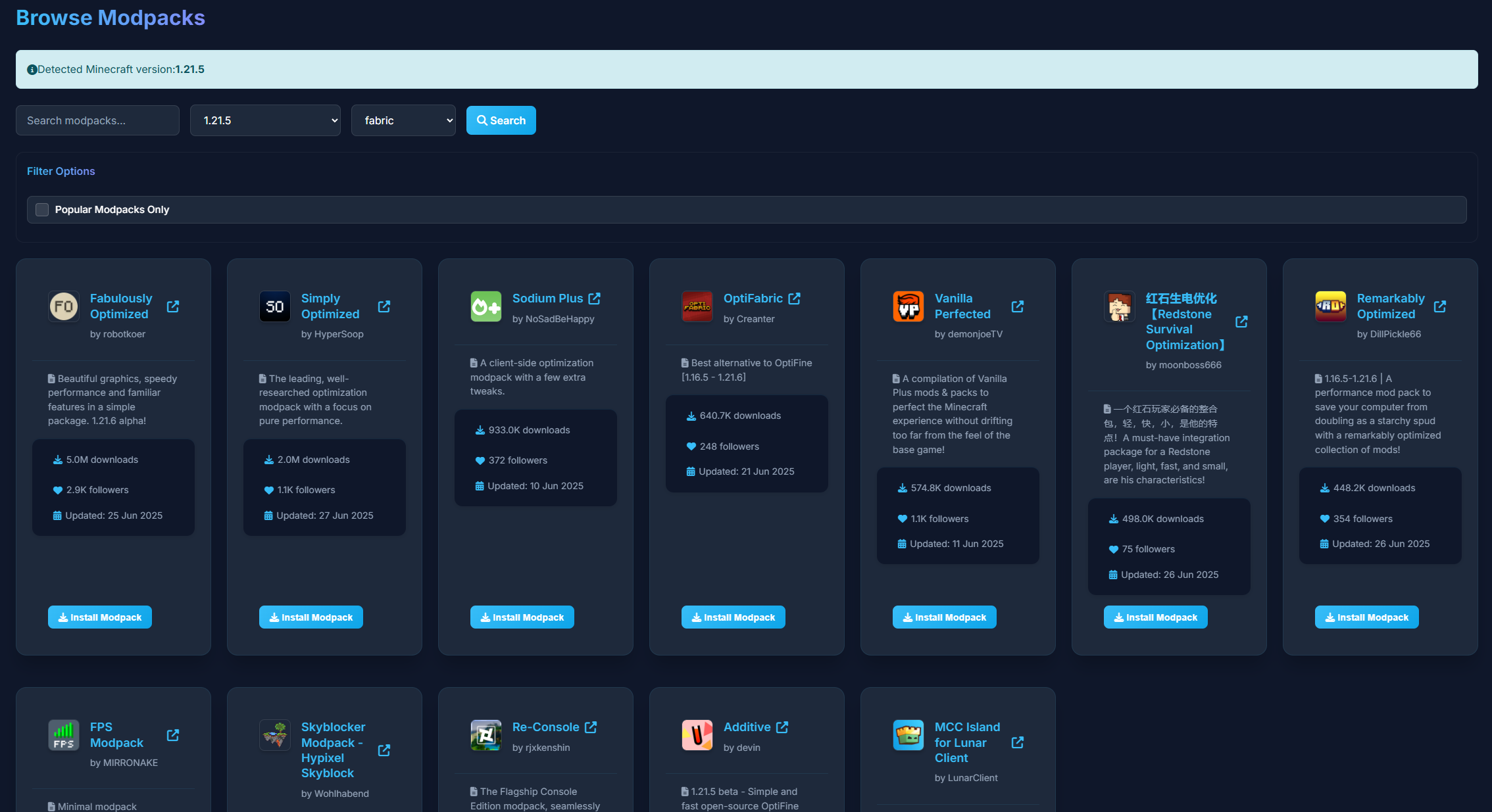This screenshot has height=812, width=1492.
Task: Install the Simply Optimized modpack
Action: coord(311,617)
